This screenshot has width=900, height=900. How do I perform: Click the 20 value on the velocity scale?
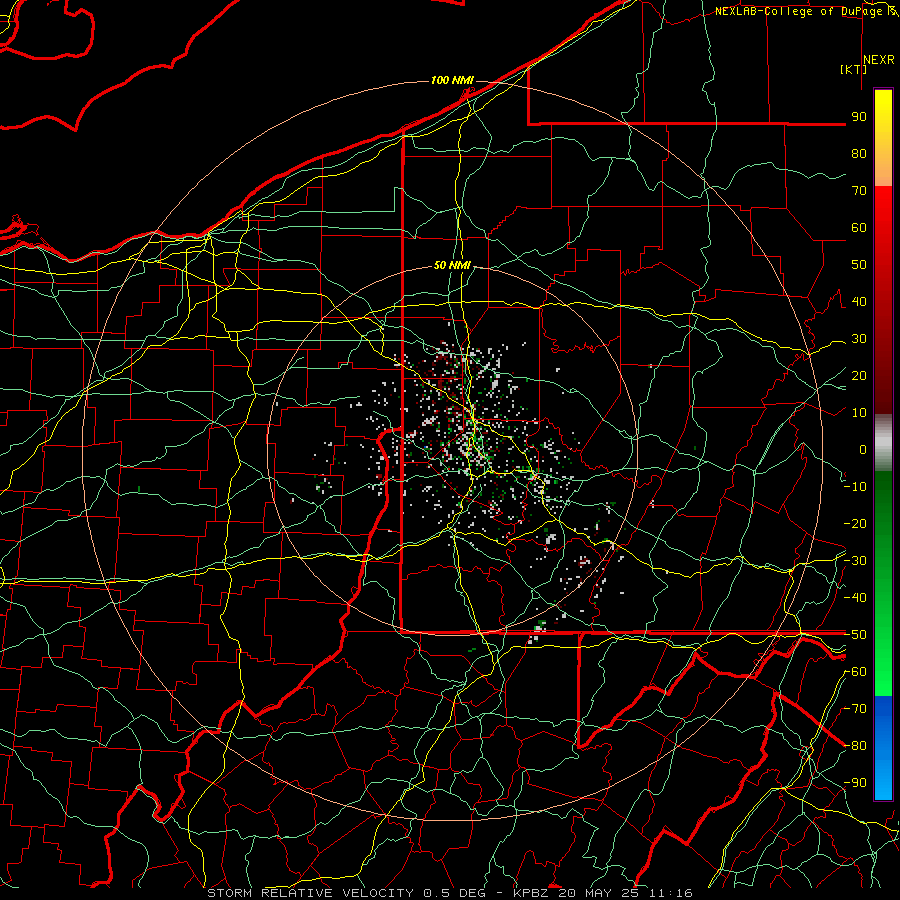pyautogui.click(x=859, y=375)
